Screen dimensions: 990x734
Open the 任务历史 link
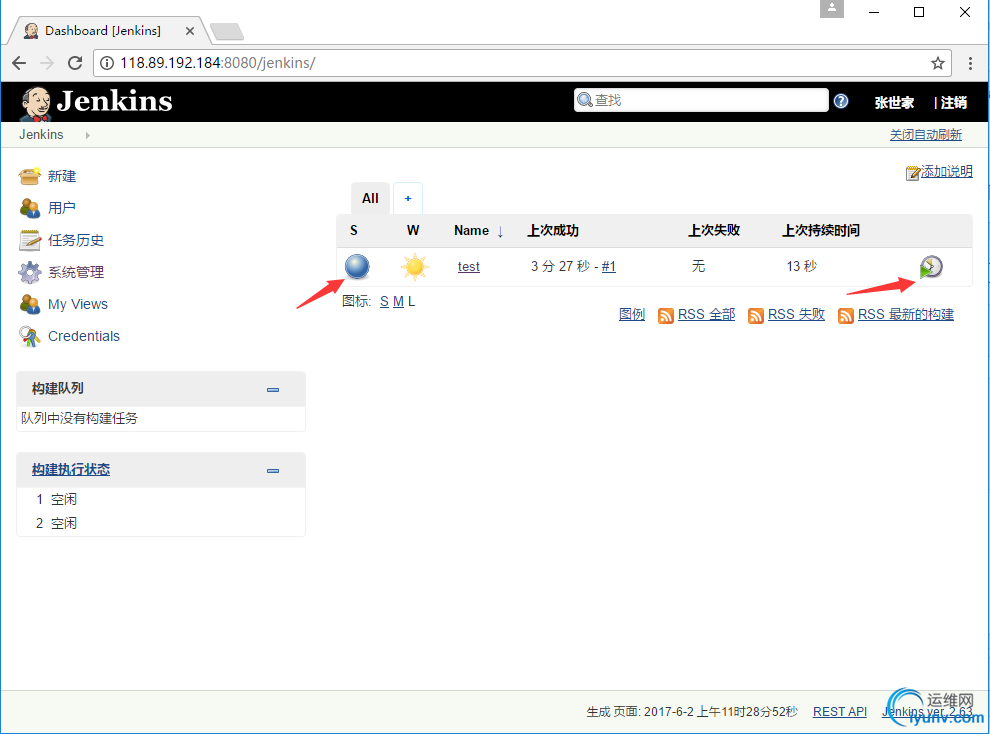(76, 240)
